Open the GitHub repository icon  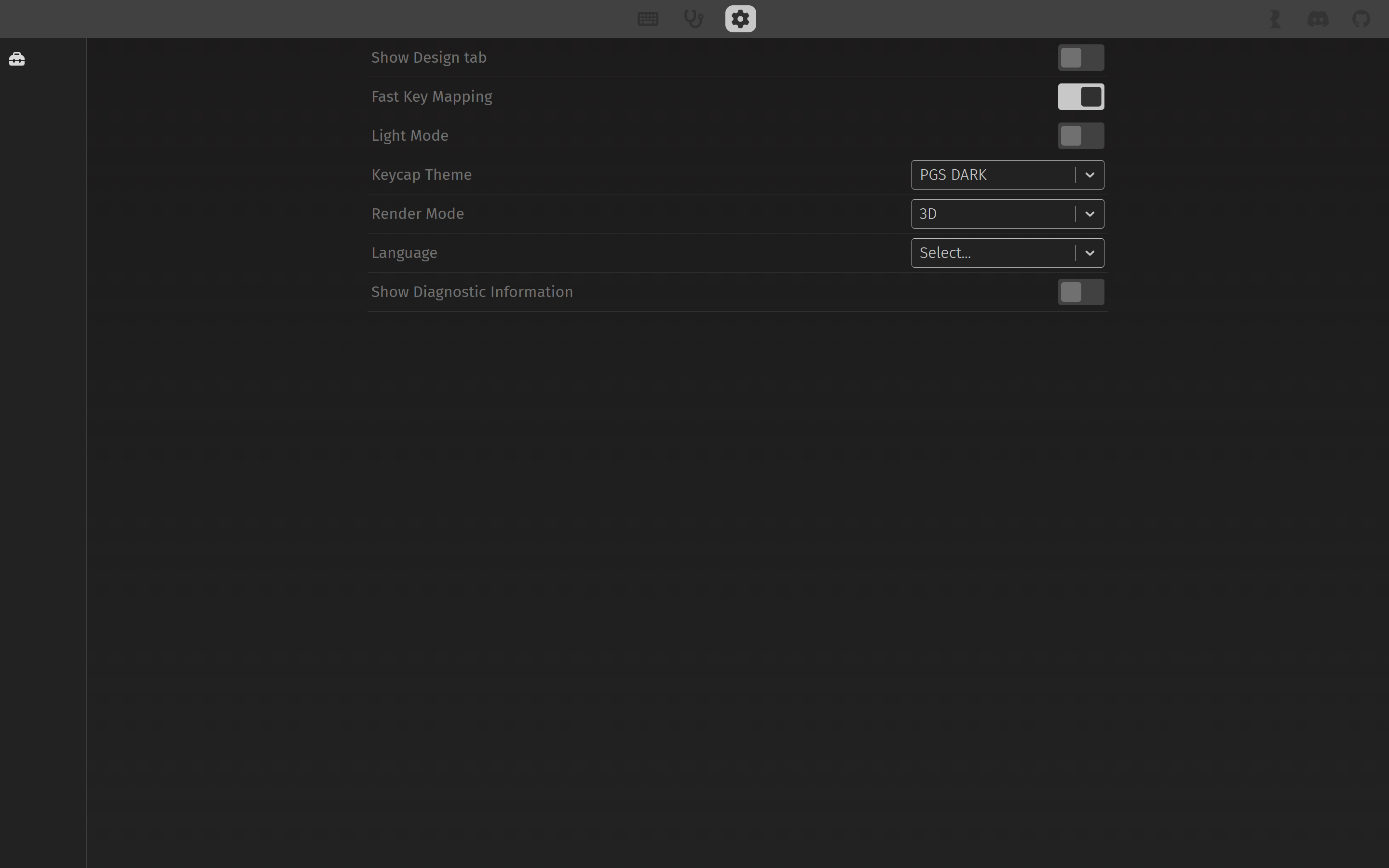point(1361,19)
